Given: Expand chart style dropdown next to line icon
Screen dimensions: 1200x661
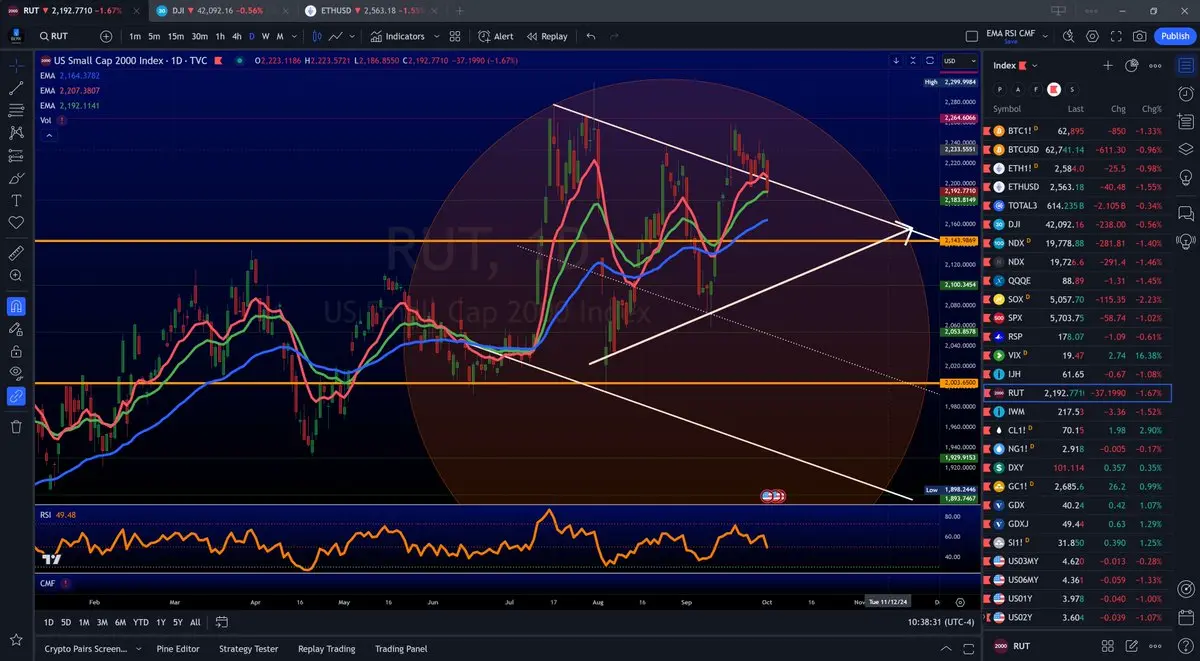Looking at the screenshot, I should click(354, 36).
